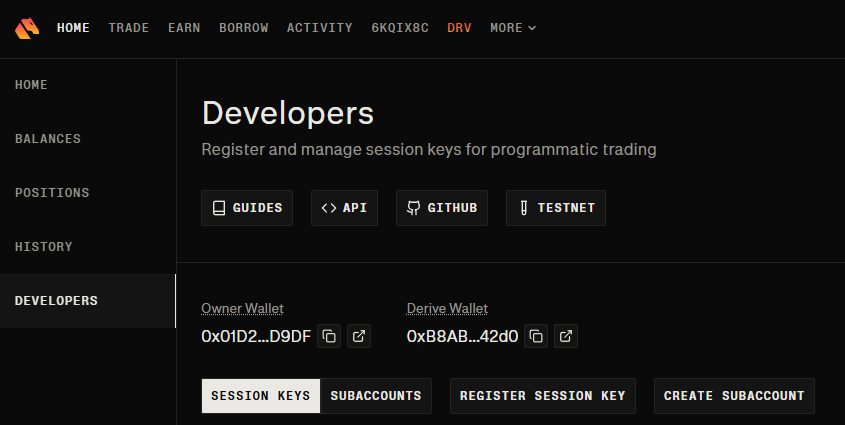This screenshot has width=845, height=425.
Task: Open the DRV token page
Action: click(x=459, y=28)
